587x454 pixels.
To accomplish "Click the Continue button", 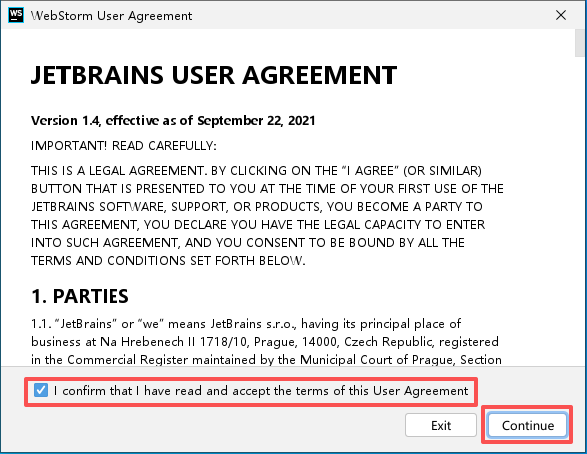I will [x=527, y=425].
